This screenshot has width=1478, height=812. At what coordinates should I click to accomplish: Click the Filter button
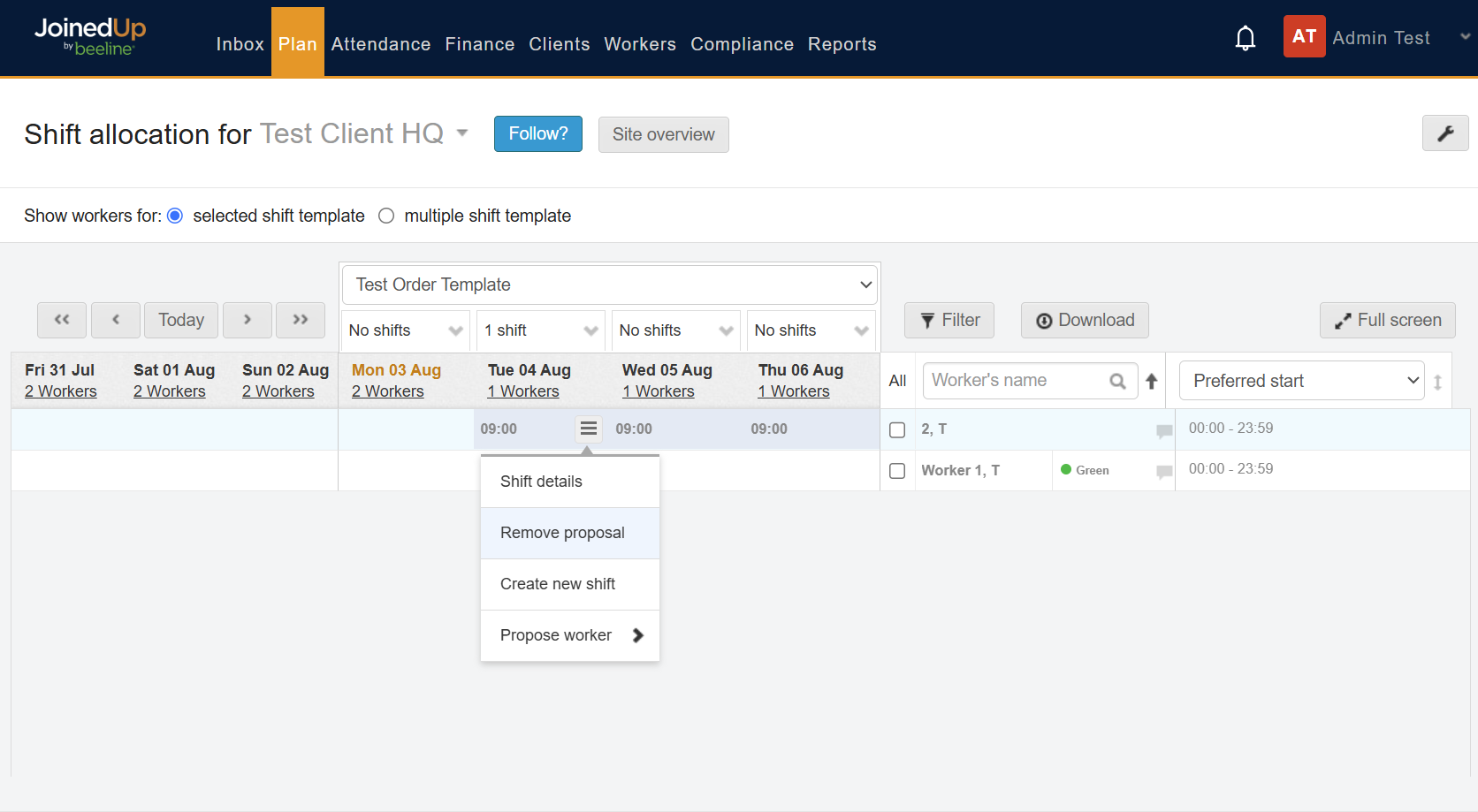click(949, 320)
